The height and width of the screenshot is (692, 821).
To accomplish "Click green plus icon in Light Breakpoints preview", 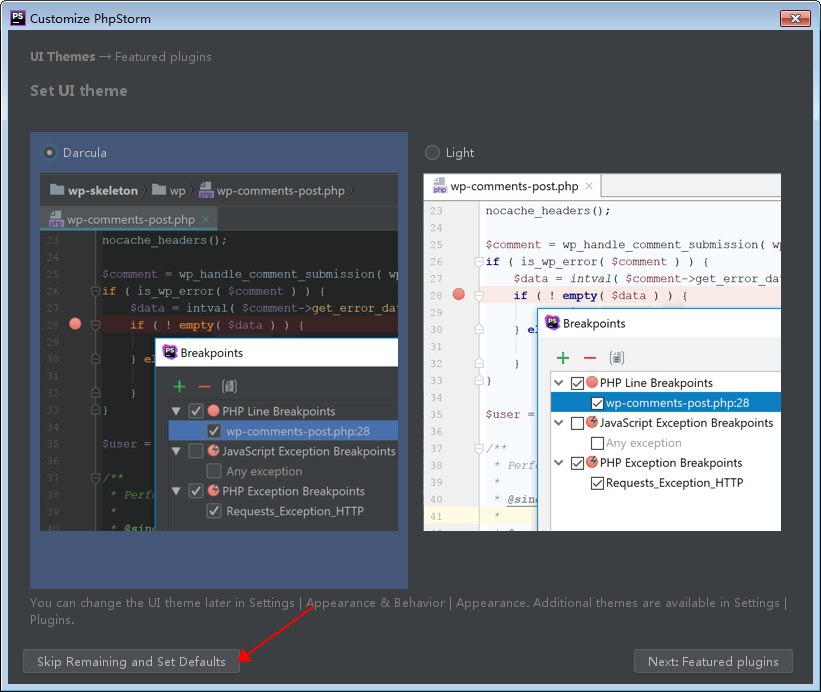I will click(563, 358).
